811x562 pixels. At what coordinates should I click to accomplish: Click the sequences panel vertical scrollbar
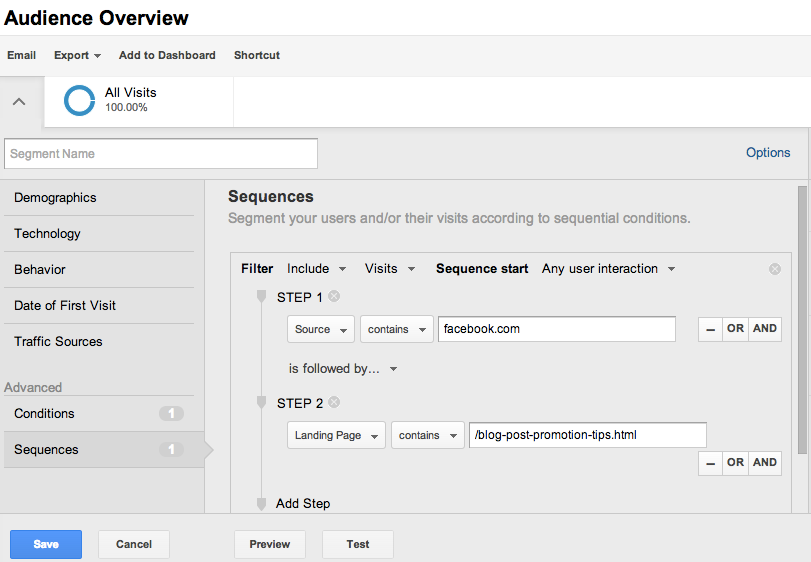click(802, 320)
